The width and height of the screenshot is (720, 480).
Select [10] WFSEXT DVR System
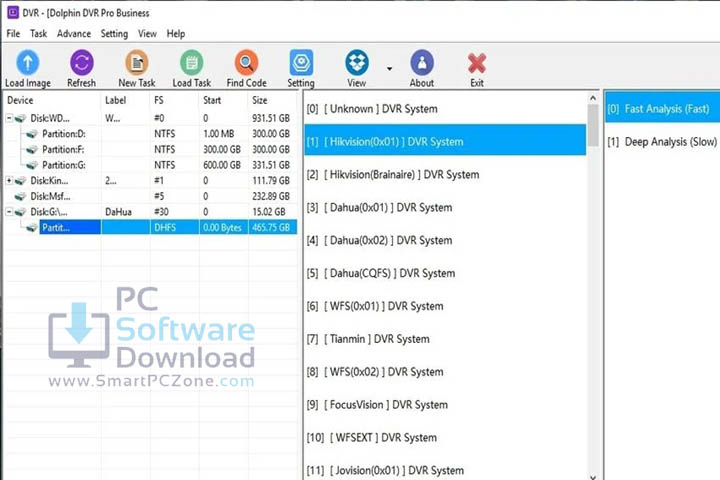coord(445,437)
